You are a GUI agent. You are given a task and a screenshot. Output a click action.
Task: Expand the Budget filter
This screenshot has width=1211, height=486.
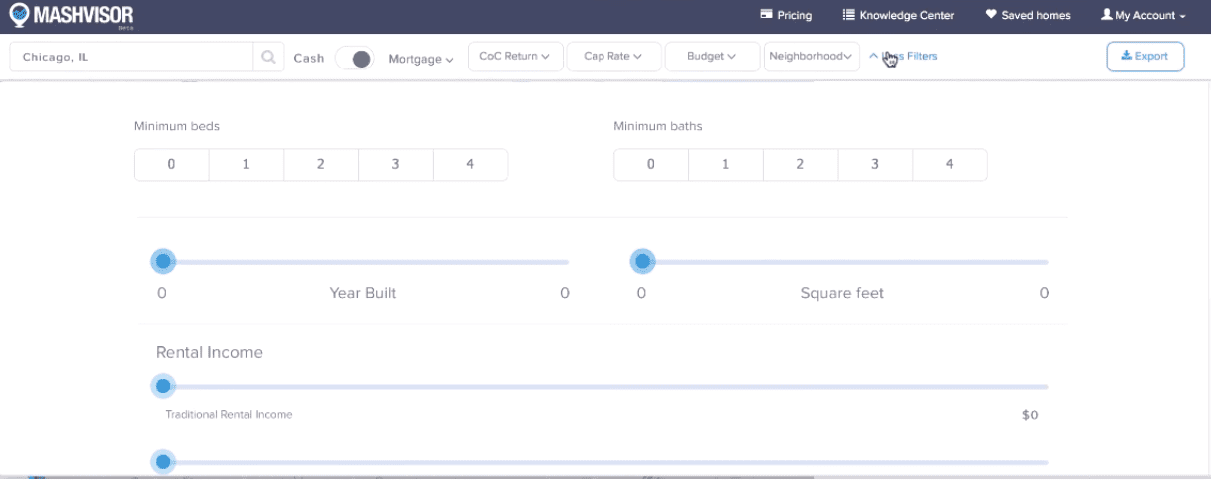pos(711,57)
